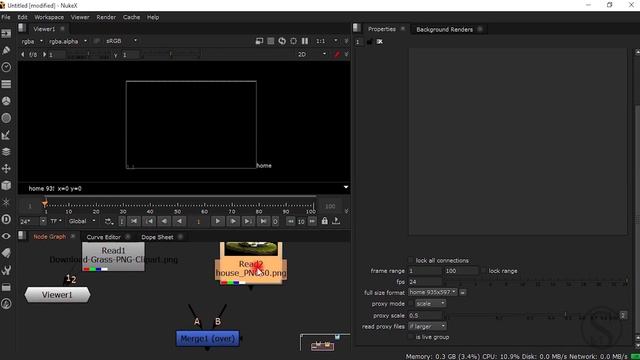Enable lock all connections checkbox
The width and height of the screenshot is (640, 360).
pyautogui.click(x=411, y=260)
